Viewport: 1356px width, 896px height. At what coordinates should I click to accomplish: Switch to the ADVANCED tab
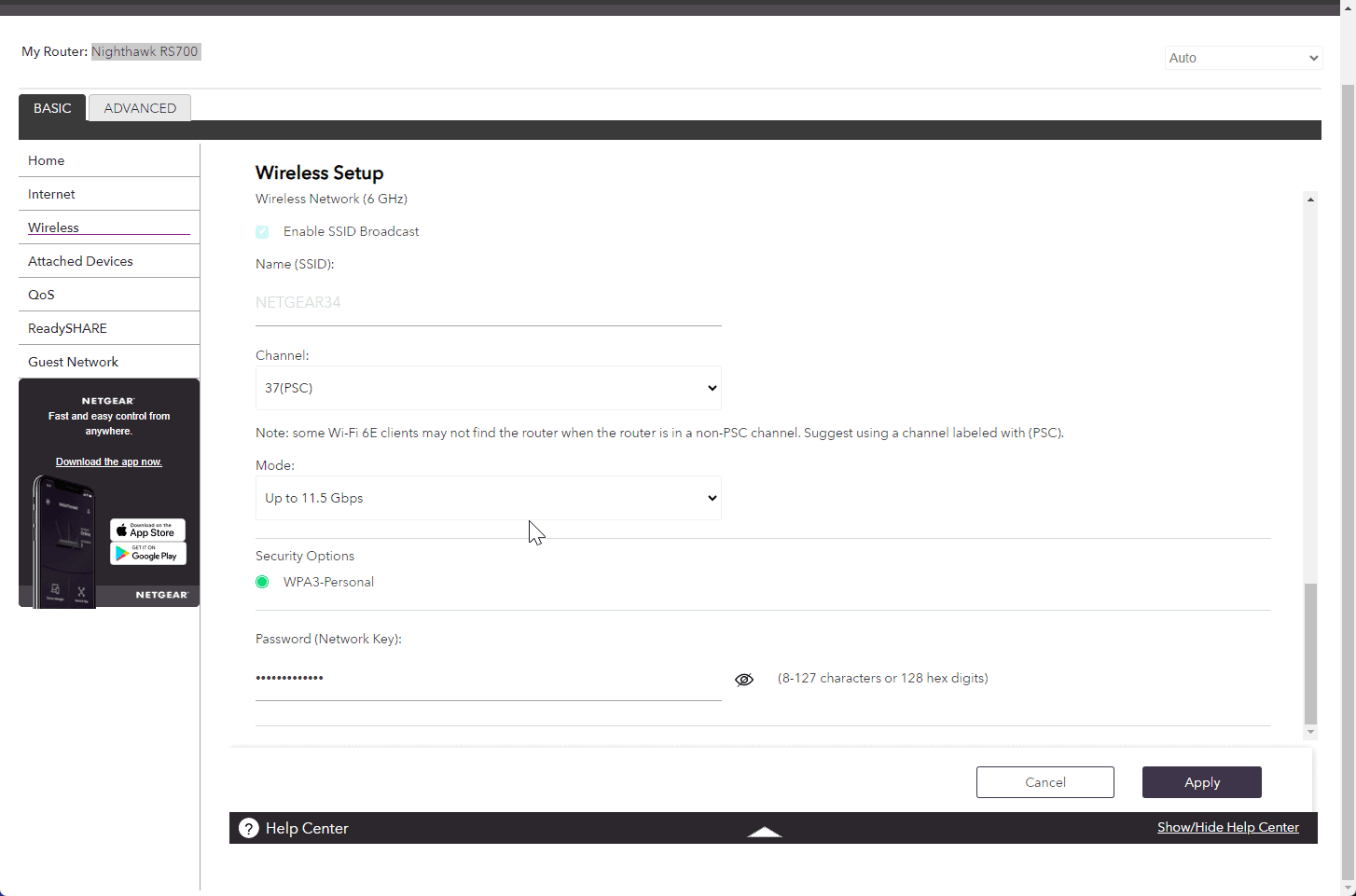point(140,108)
